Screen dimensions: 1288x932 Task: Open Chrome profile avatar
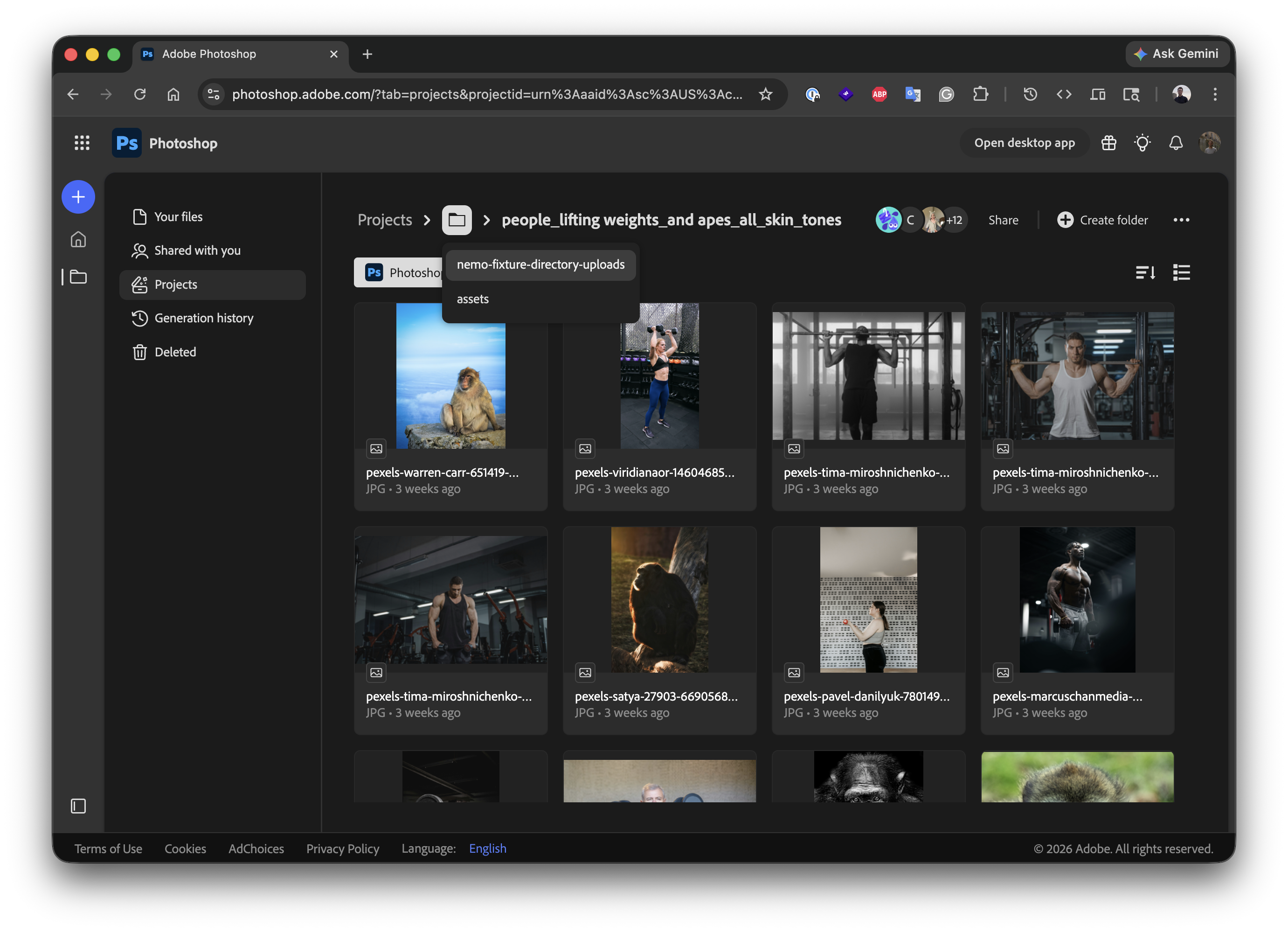point(1181,94)
